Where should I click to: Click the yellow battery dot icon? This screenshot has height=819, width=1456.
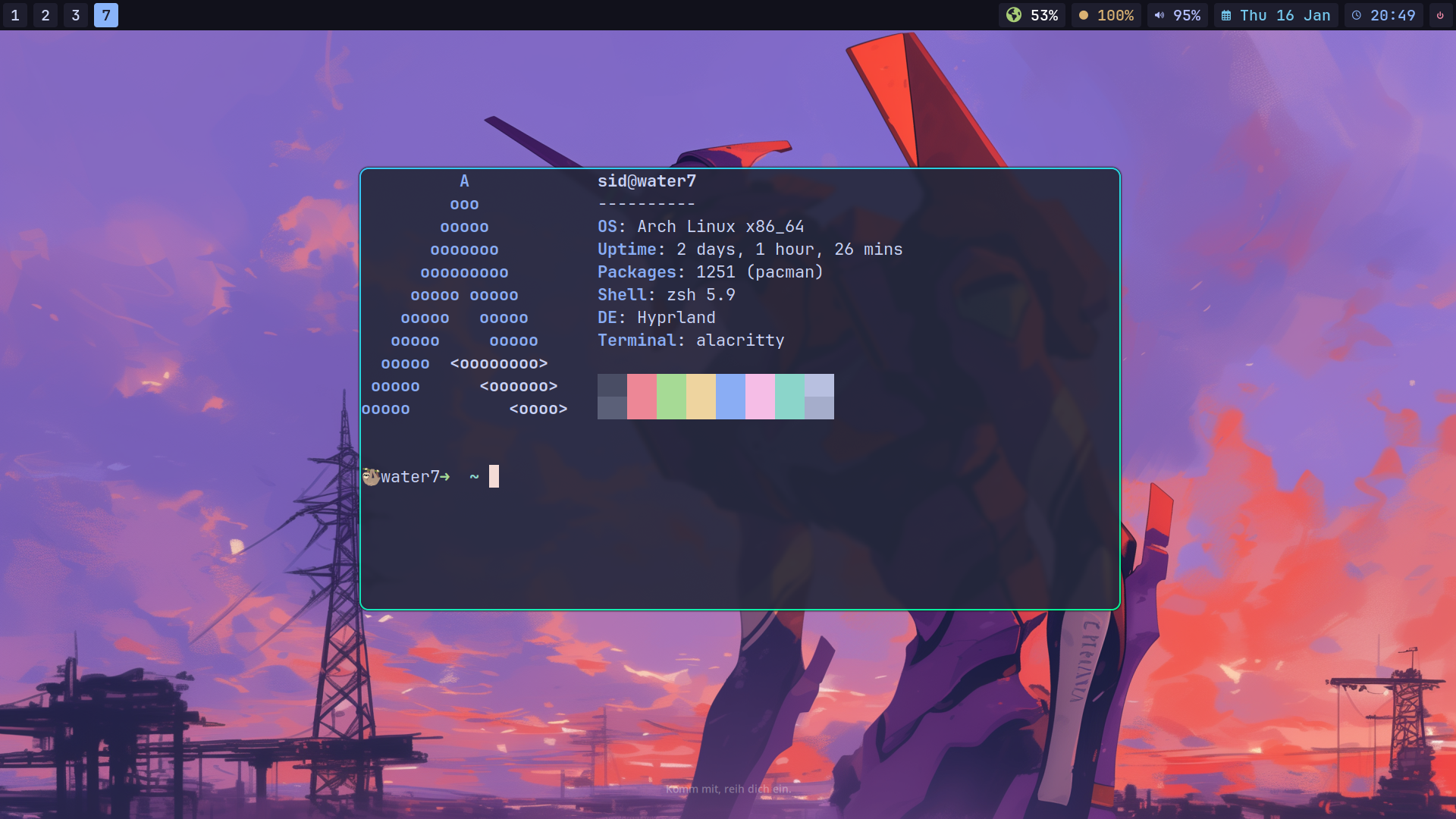pos(1084,15)
